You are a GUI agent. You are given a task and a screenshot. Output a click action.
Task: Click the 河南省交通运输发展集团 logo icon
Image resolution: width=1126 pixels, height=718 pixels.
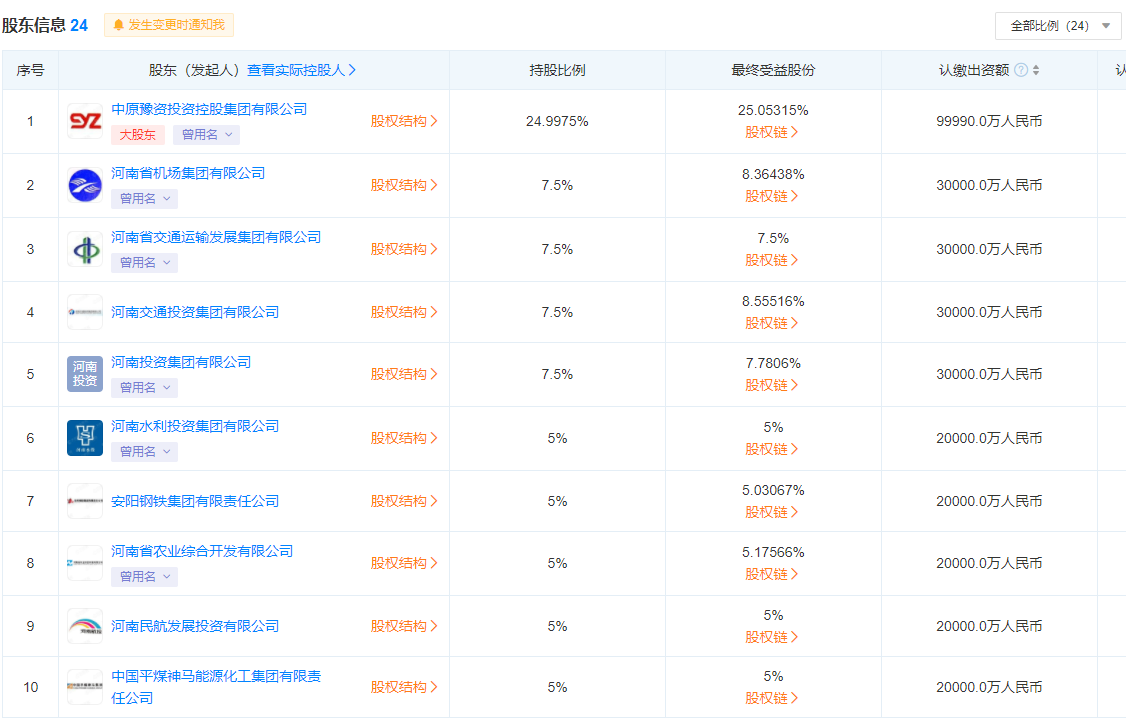pos(85,249)
